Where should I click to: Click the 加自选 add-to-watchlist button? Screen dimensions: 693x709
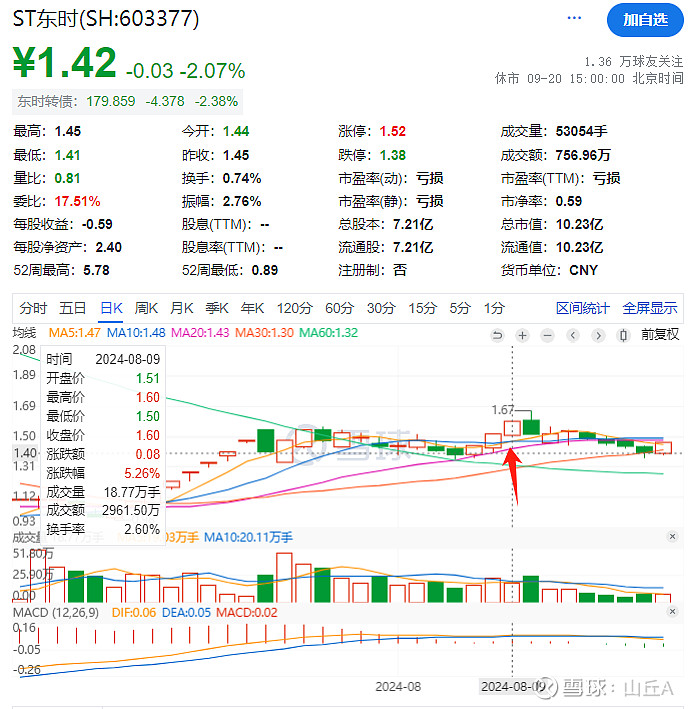click(x=645, y=19)
